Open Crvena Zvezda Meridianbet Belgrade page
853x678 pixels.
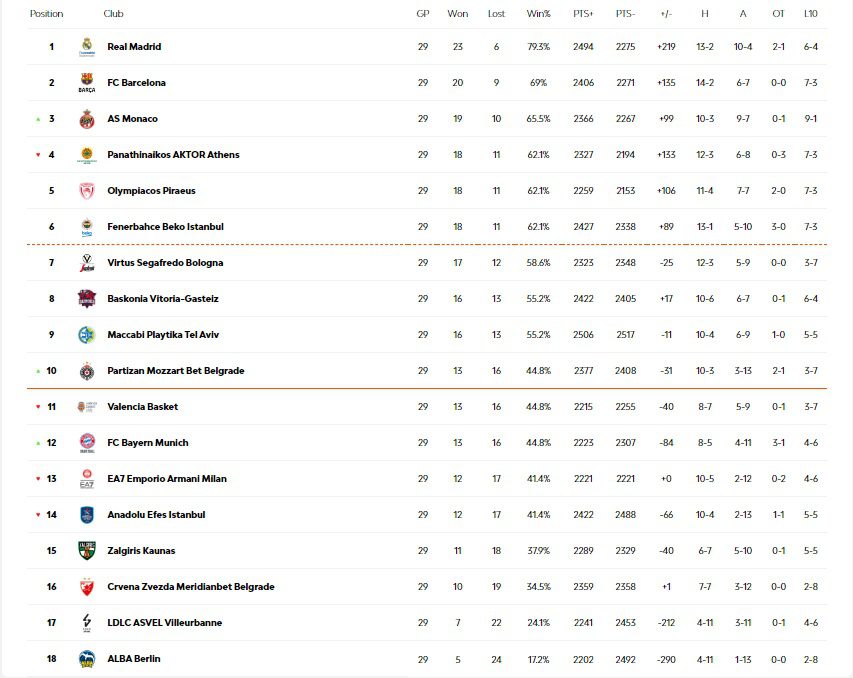point(190,587)
